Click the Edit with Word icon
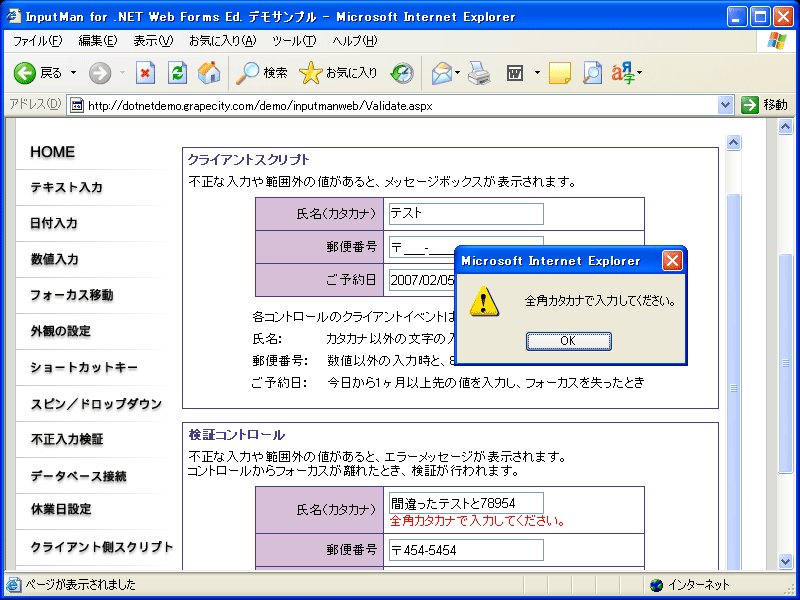 coord(515,72)
